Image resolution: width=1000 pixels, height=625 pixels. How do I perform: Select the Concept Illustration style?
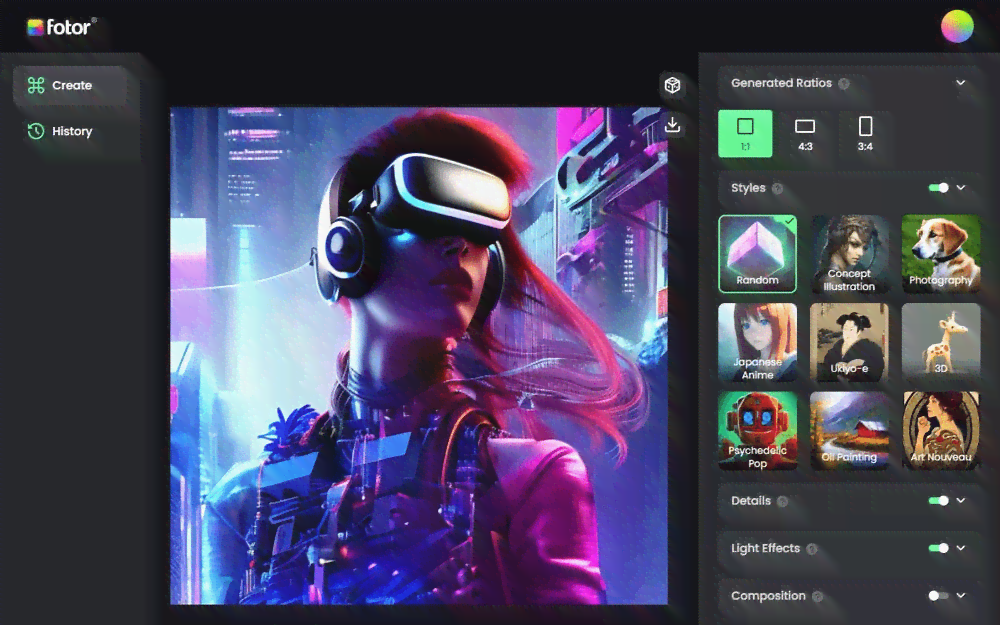[x=849, y=254]
